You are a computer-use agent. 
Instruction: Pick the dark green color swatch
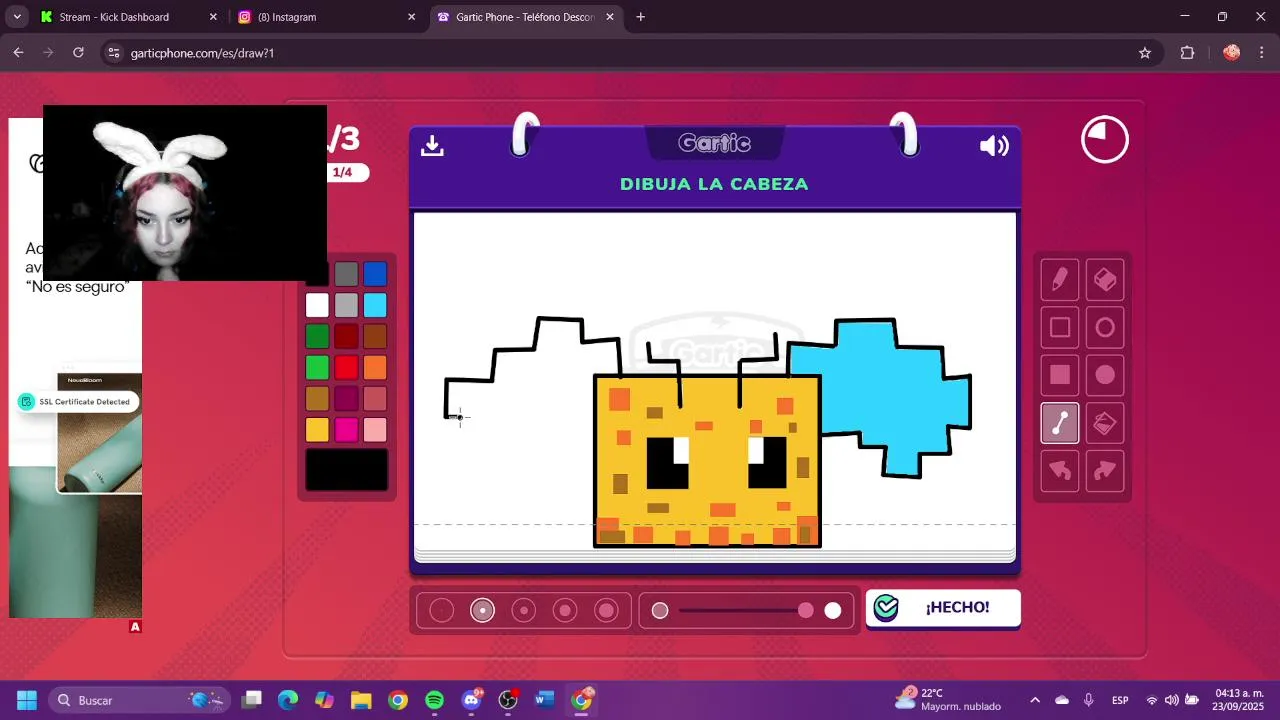317,336
